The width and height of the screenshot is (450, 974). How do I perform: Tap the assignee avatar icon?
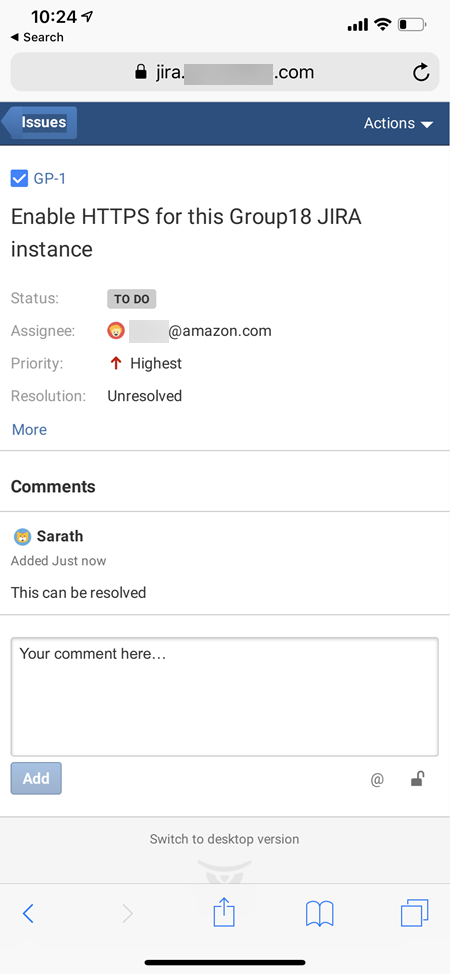116,331
